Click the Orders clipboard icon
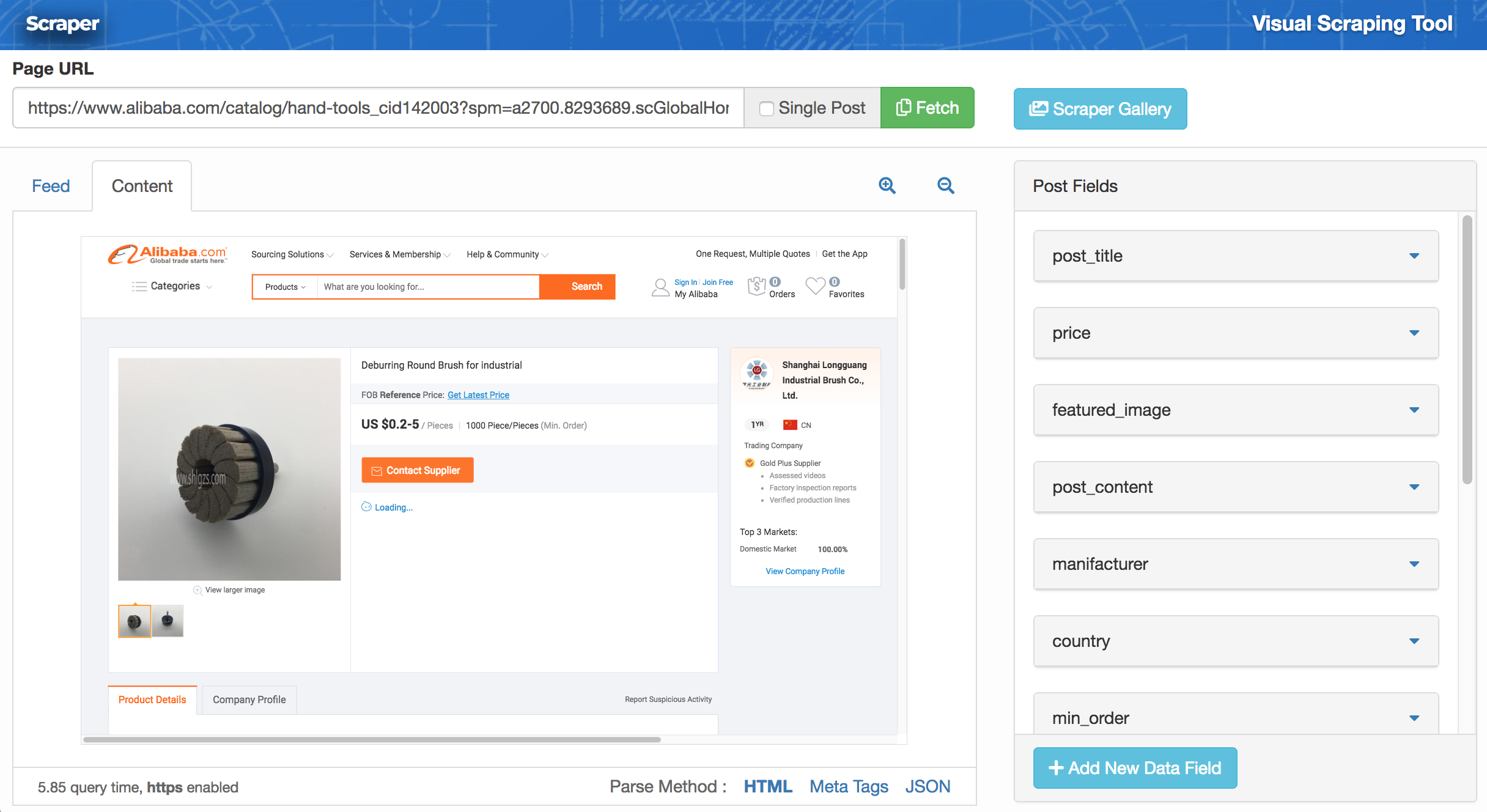The image size is (1487, 812). [756, 286]
